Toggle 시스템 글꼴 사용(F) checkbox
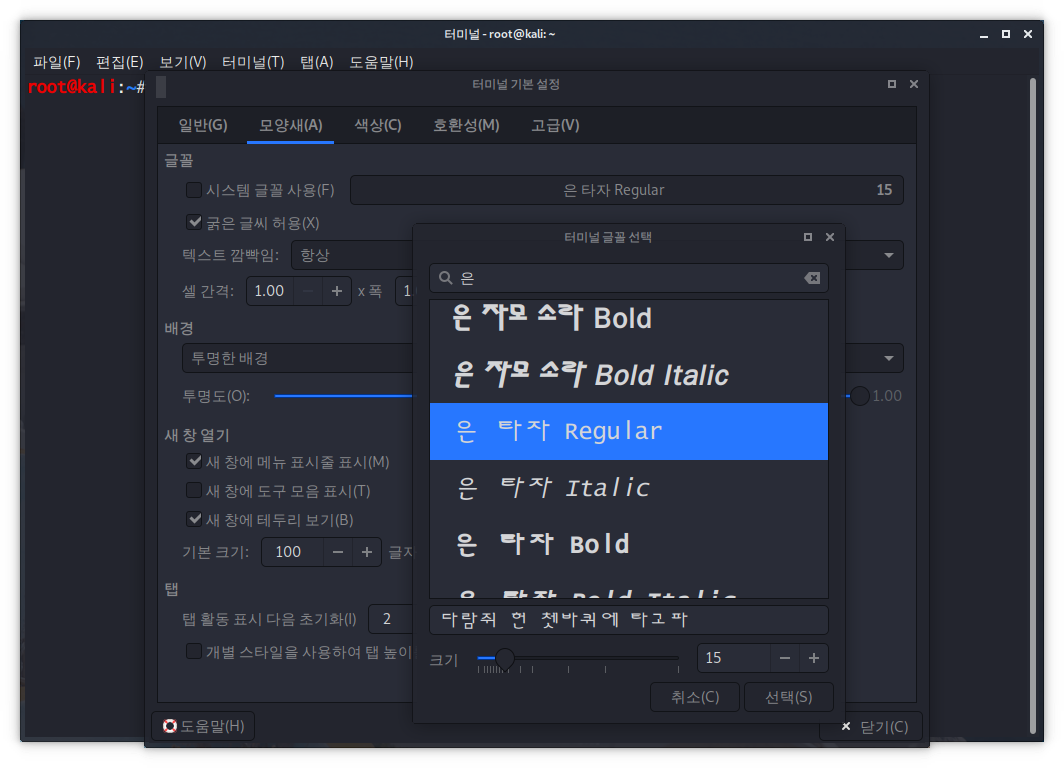 coord(194,190)
